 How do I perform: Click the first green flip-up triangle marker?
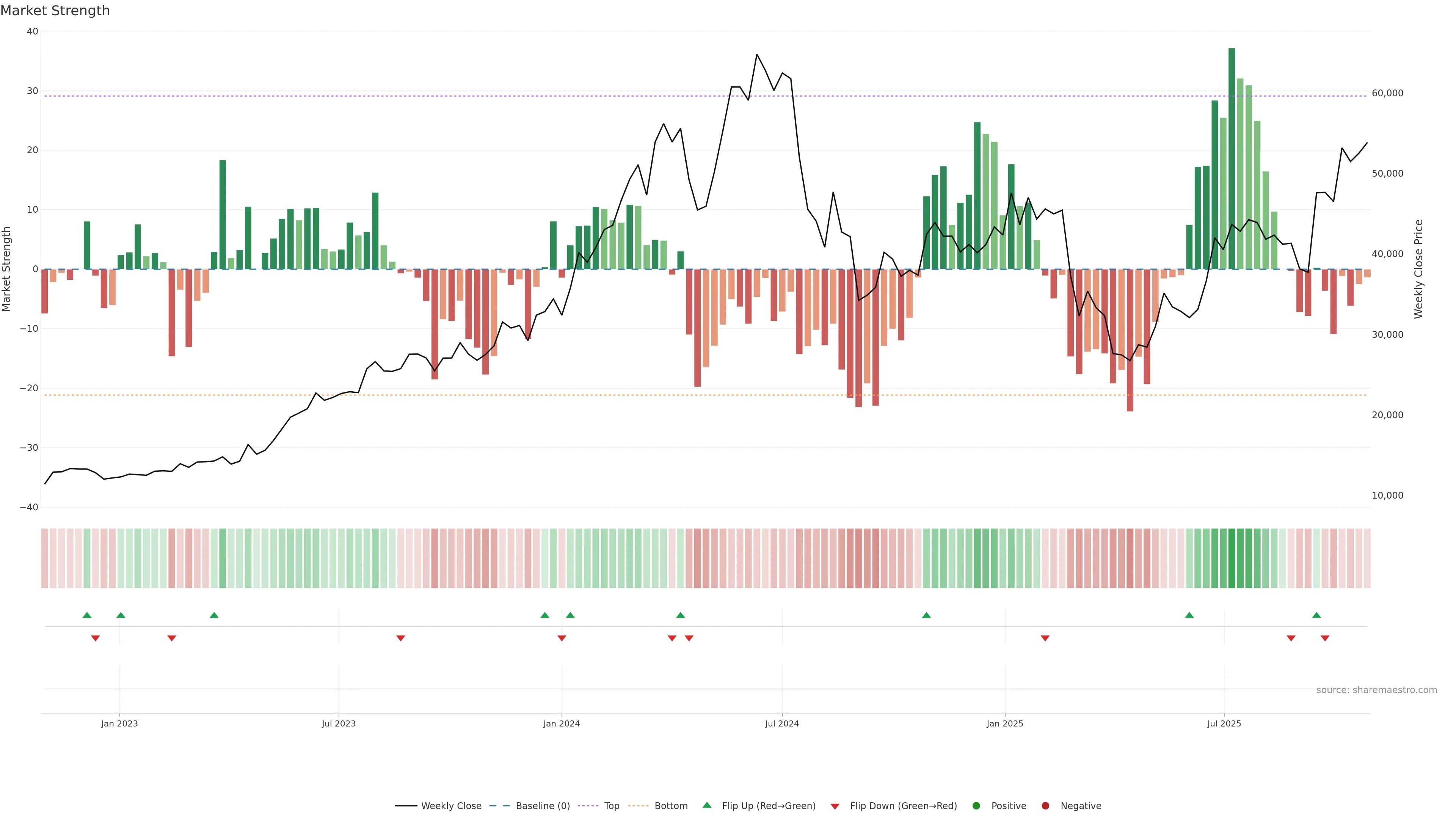[86, 615]
